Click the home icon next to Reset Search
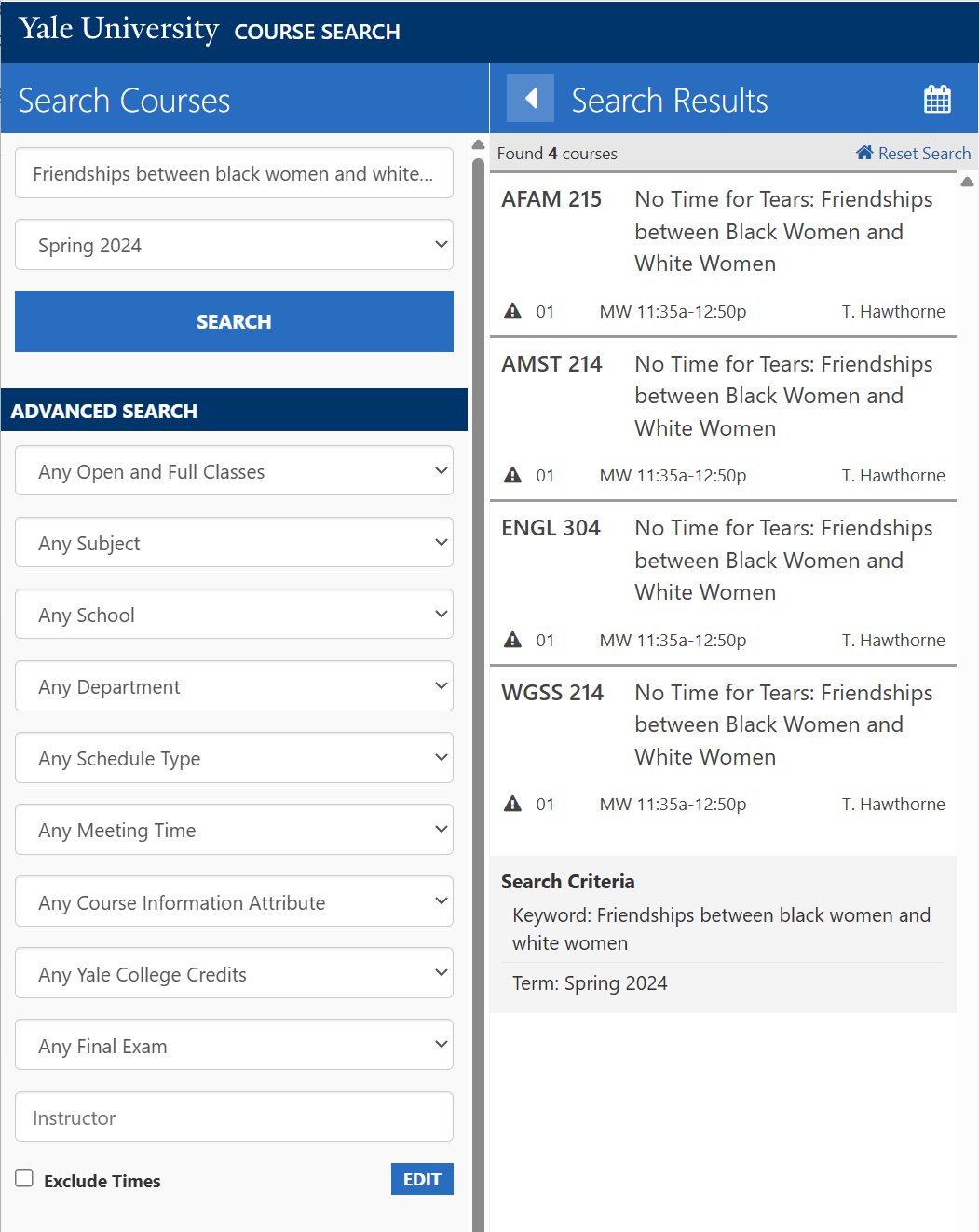The height and width of the screenshot is (1232, 979). pyautogui.click(x=864, y=153)
